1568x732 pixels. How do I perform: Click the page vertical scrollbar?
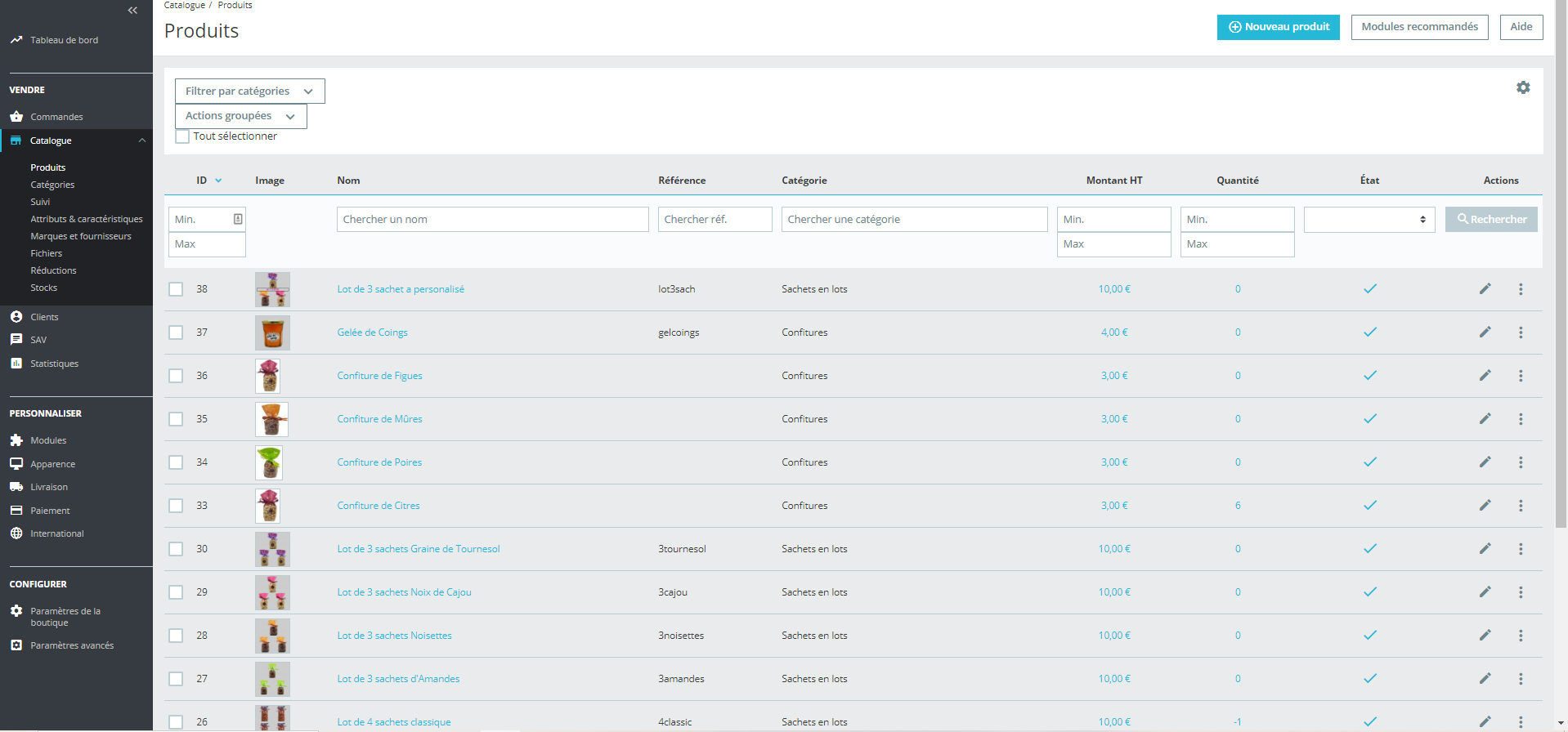pos(1561,261)
